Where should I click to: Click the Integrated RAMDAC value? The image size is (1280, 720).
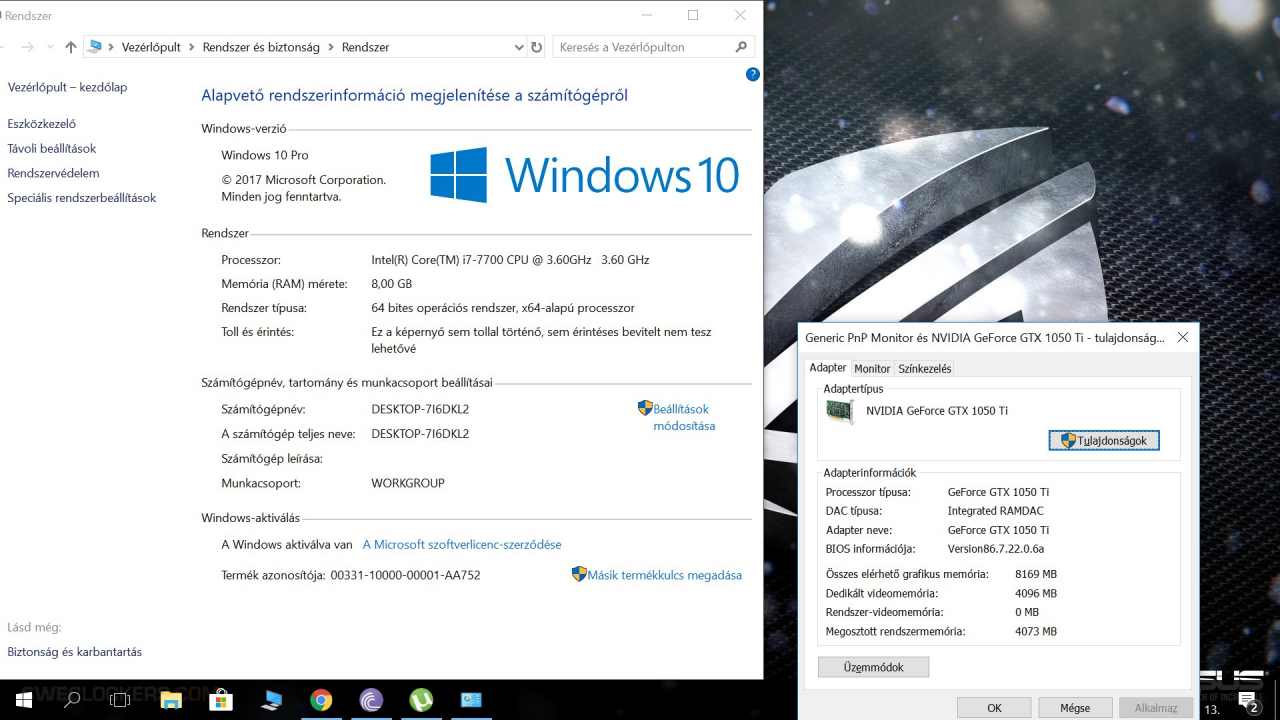[996, 511]
